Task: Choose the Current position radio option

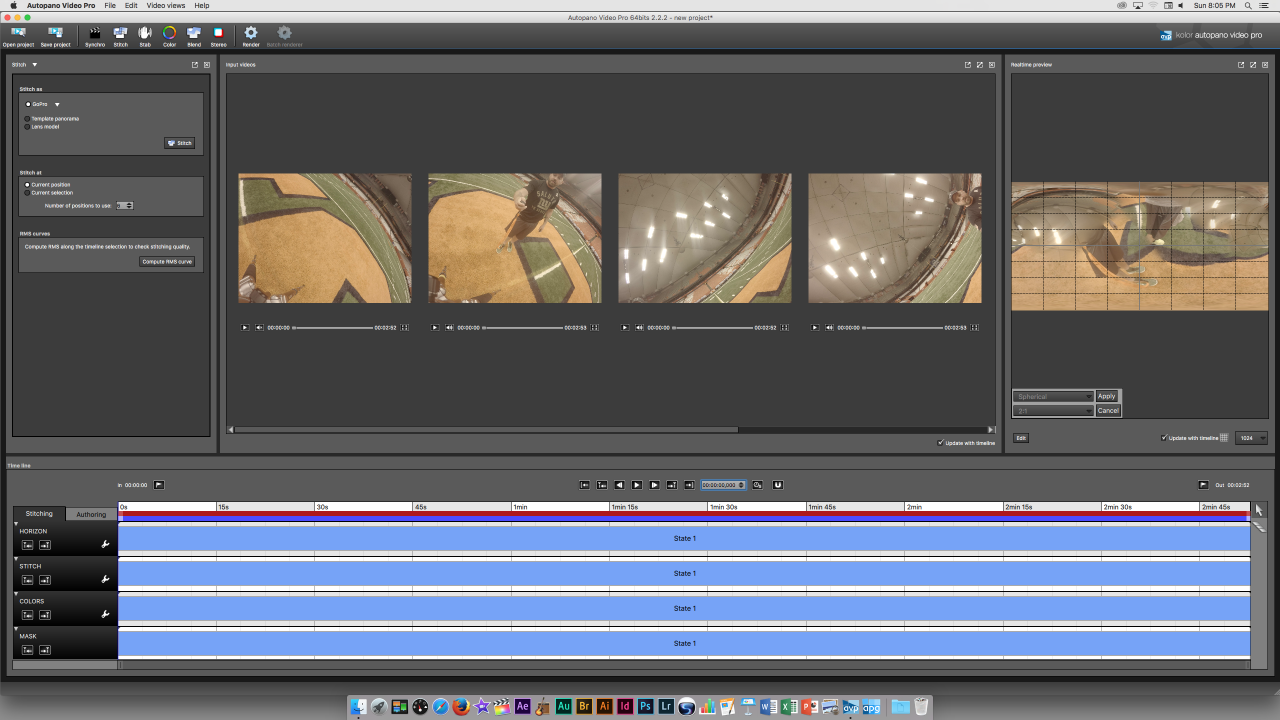Action: click(x=28, y=184)
